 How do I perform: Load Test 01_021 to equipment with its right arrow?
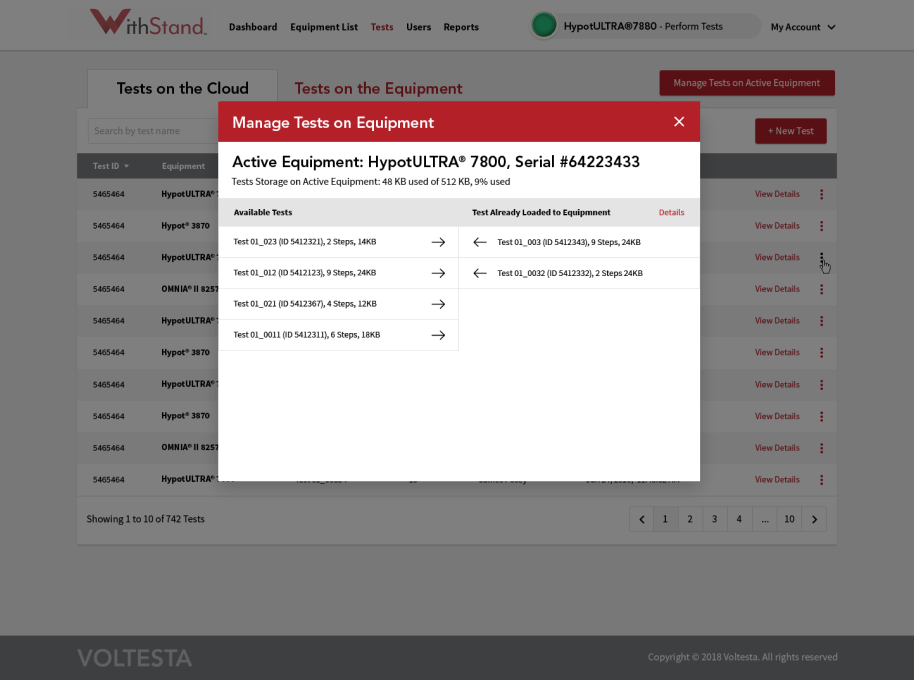[438, 304]
